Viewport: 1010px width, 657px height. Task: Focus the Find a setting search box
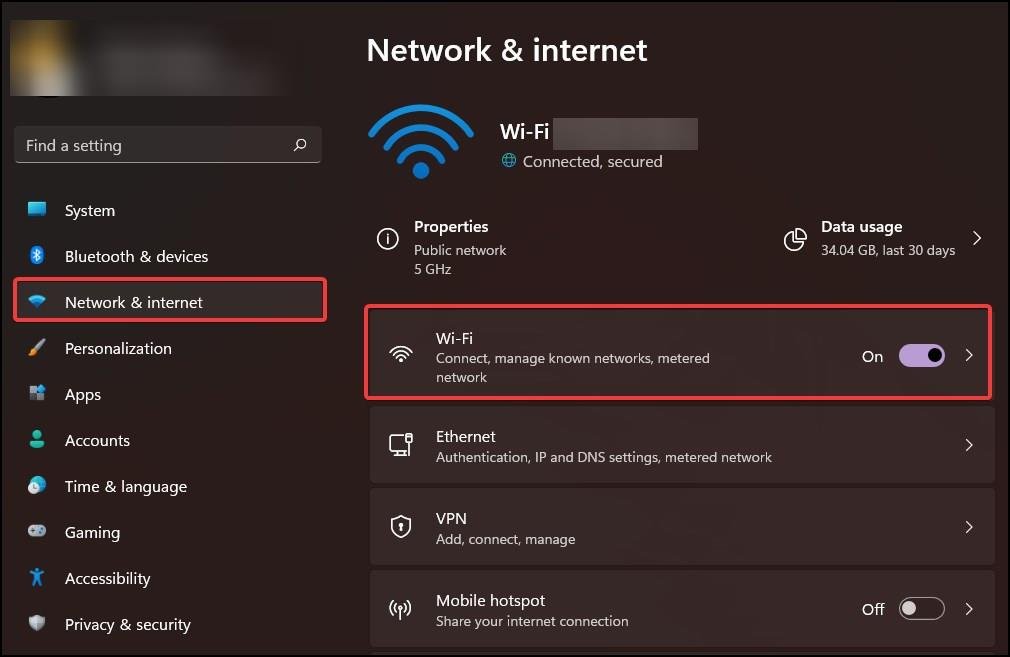click(x=167, y=145)
